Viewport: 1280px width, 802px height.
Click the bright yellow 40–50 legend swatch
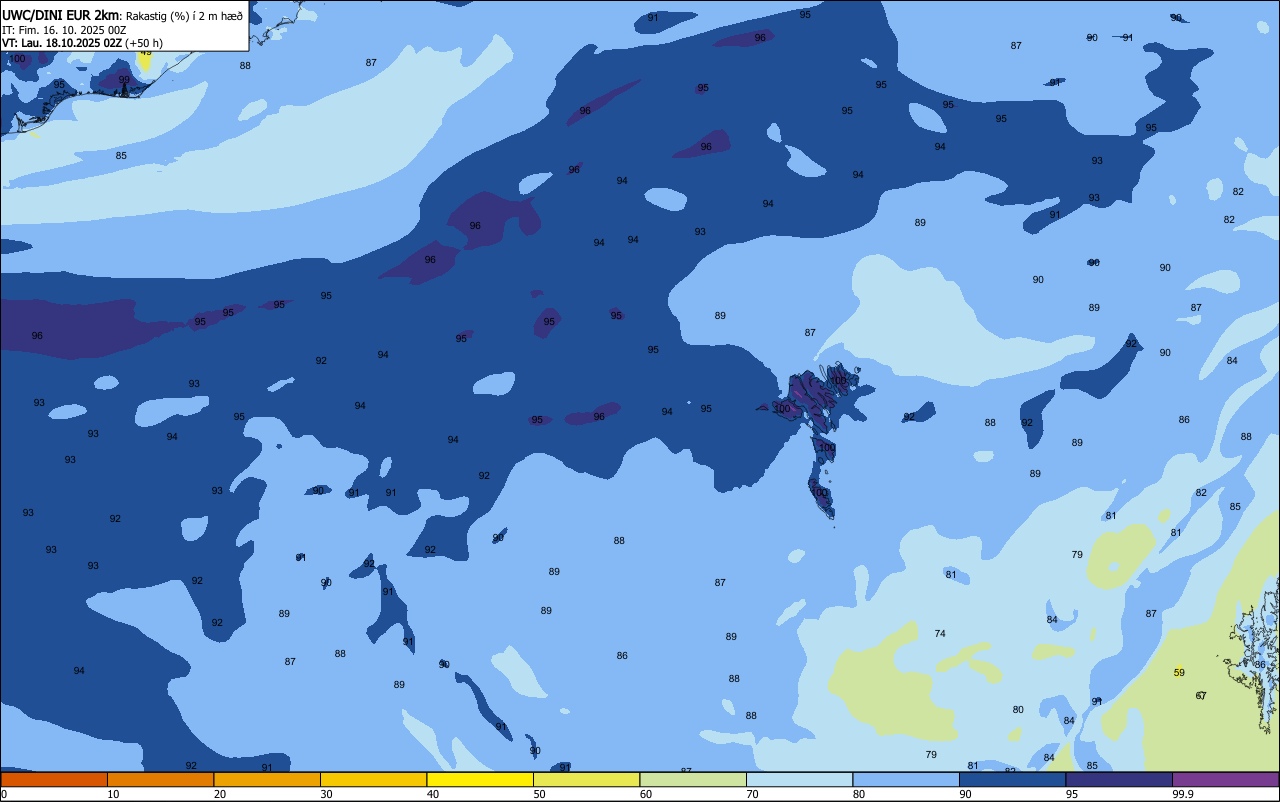pyautogui.click(x=480, y=779)
